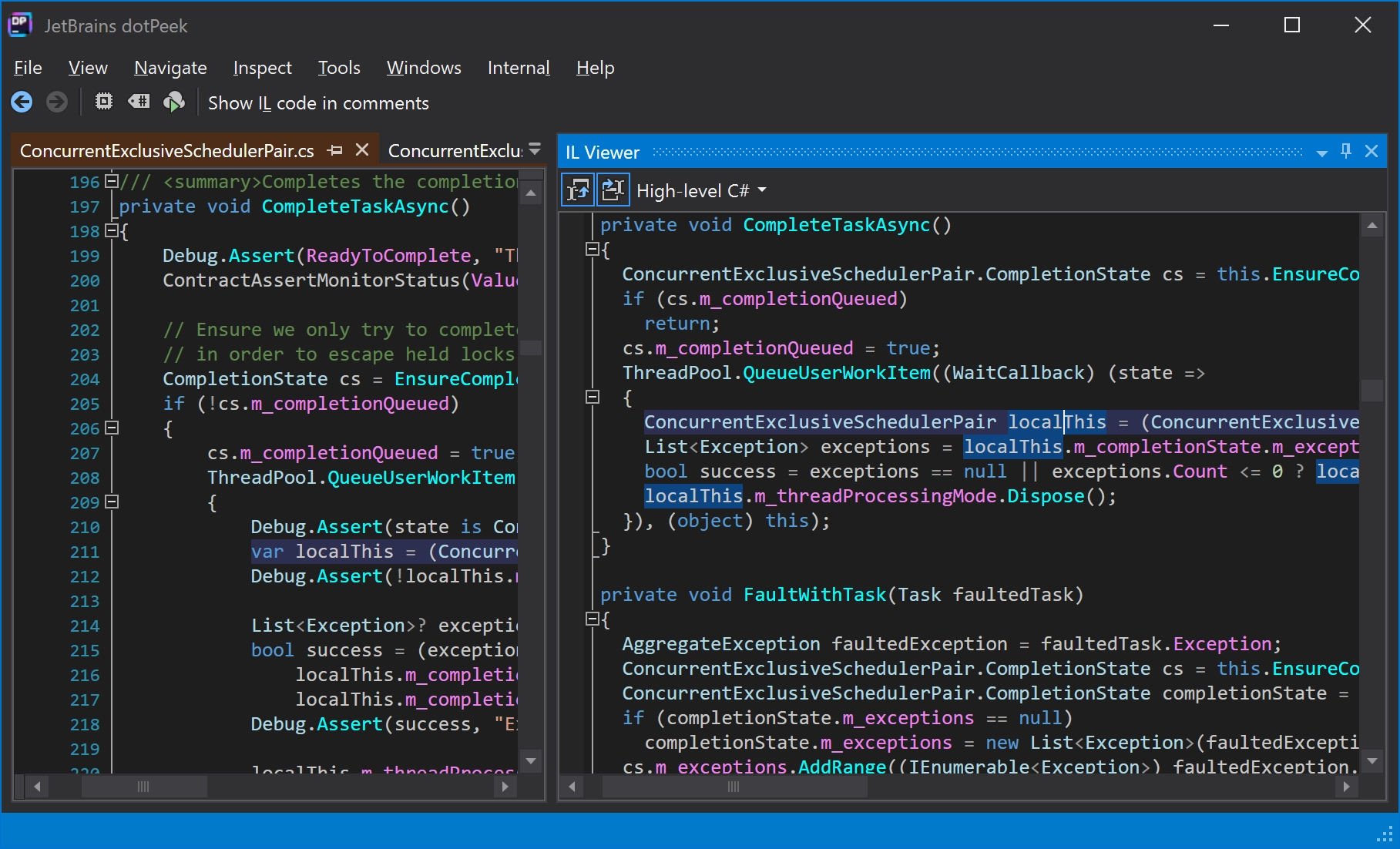Collapse code block at line 198

(x=112, y=230)
